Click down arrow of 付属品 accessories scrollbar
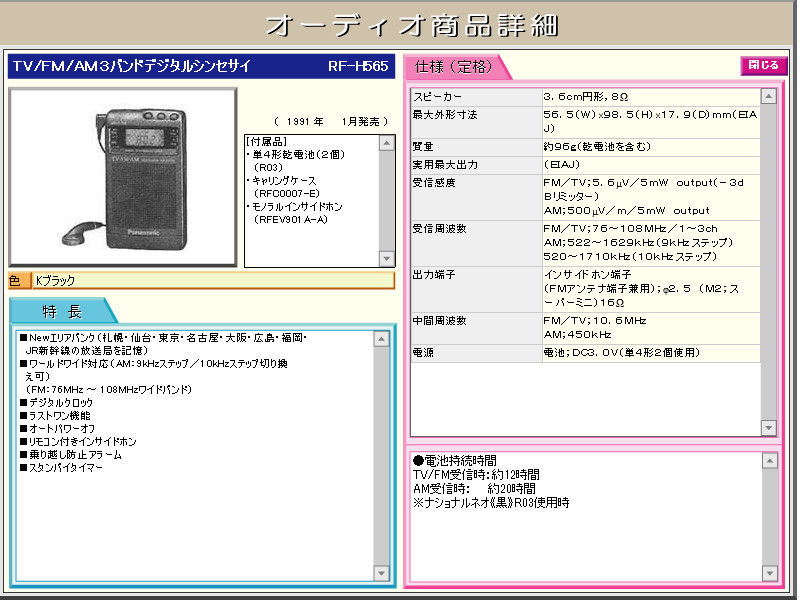This screenshot has width=805, height=606. tap(387, 258)
